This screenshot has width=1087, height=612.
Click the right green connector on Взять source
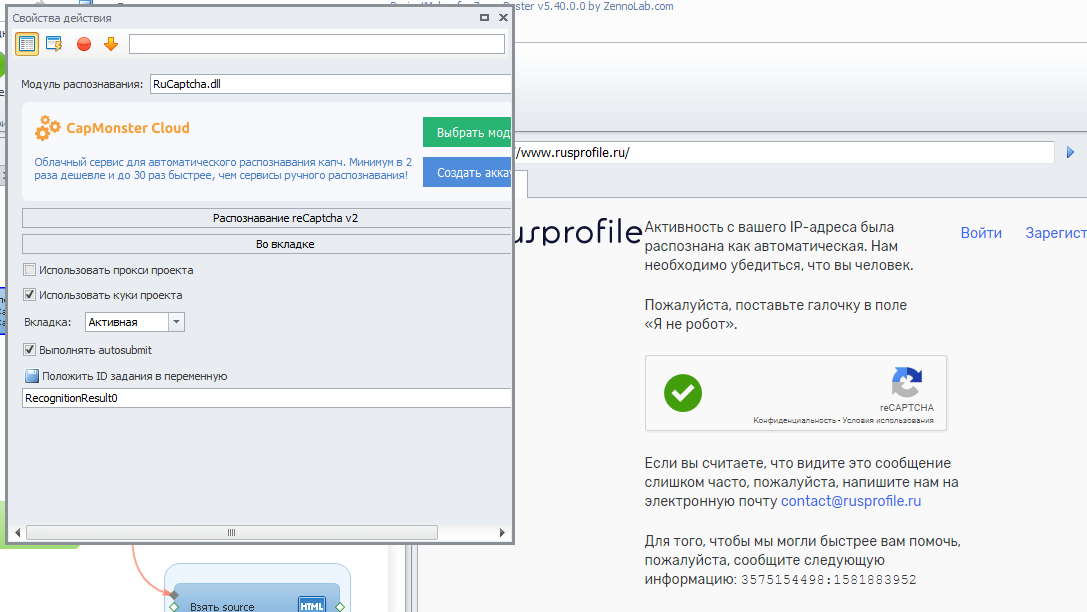[x=340, y=607]
